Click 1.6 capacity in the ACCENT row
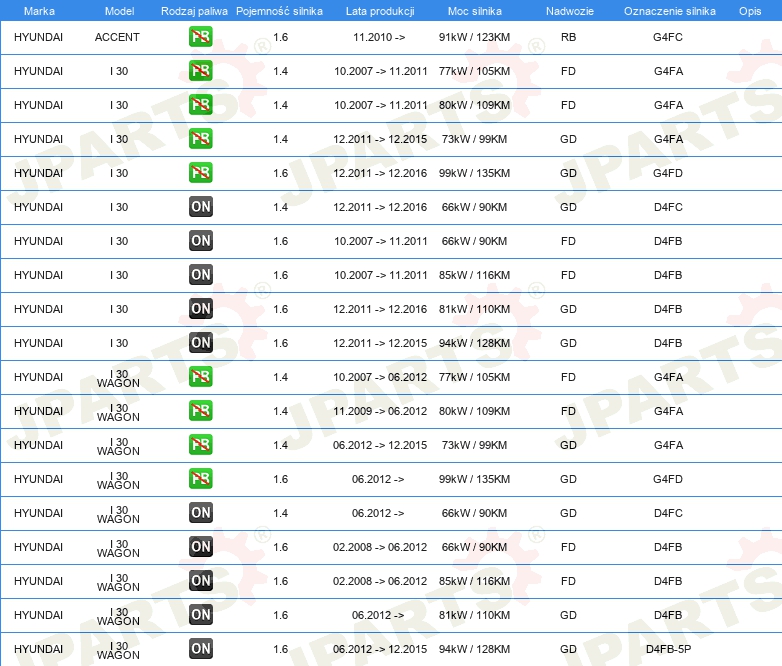Viewport: 782px width, 666px height. 281,37
